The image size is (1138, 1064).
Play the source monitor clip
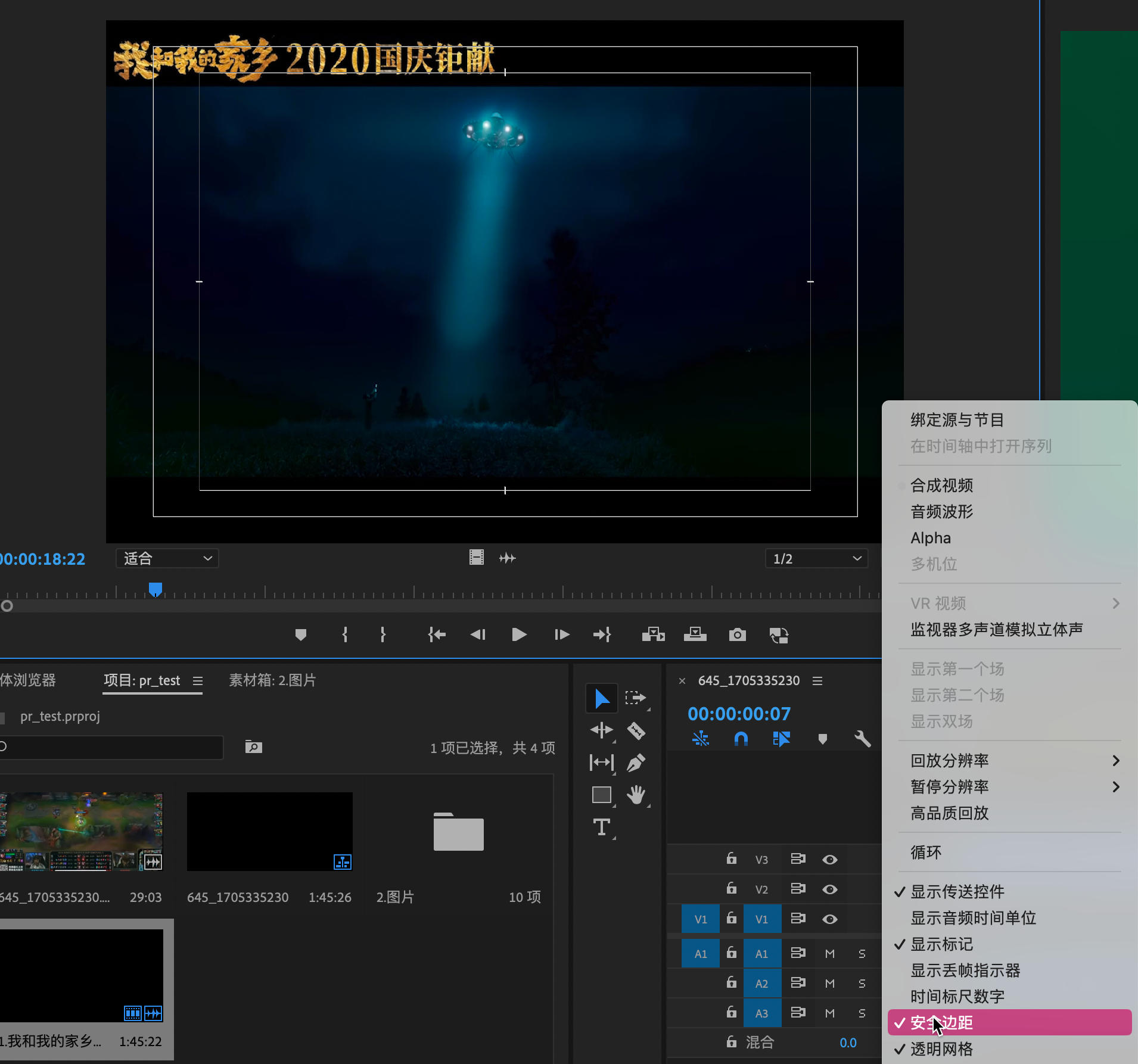(519, 635)
